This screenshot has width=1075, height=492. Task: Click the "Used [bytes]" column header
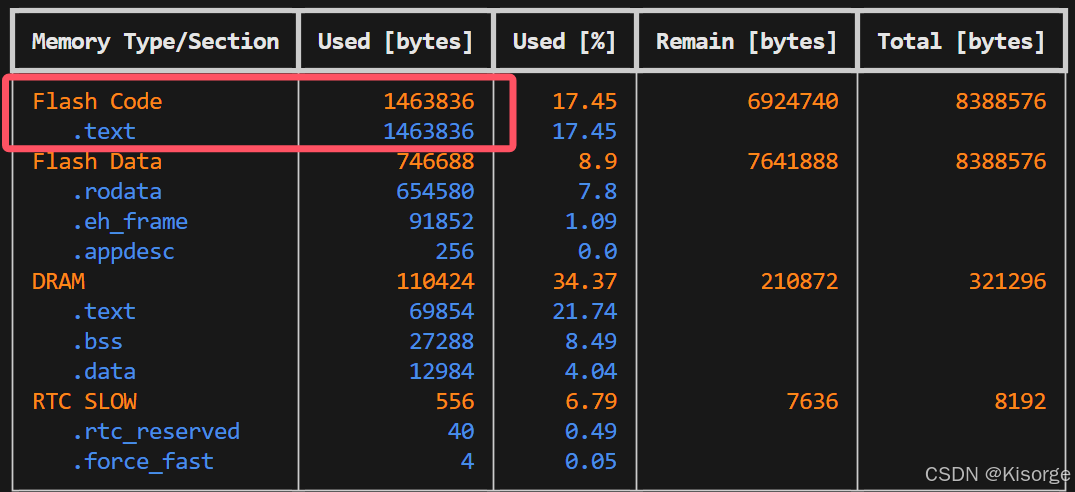pyautogui.click(x=396, y=42)
